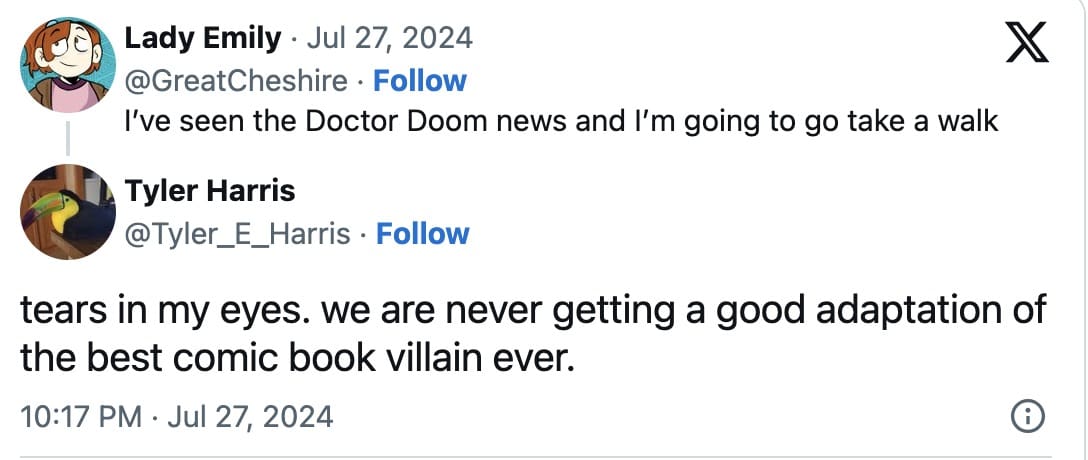The height and width of the screenshot is (460, 1088).
Task: Follow the @GreatCheshire account
Action: pyautogui.click(x=420, y=80)
